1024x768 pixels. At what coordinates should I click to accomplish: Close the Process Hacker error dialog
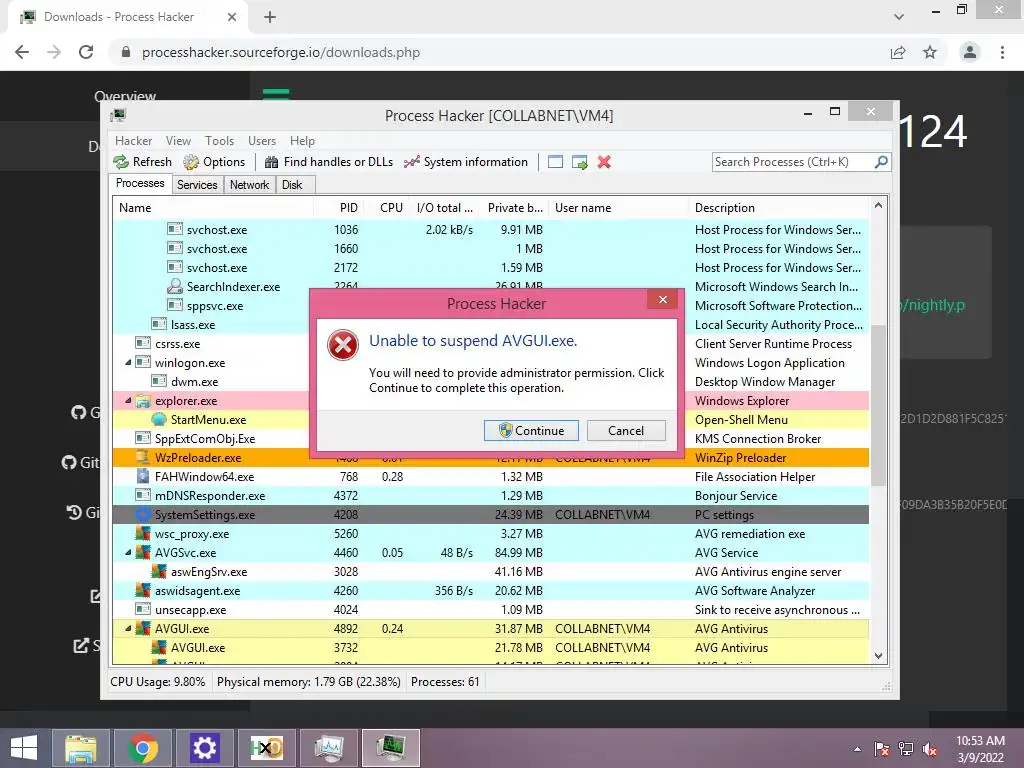(663, 299)
